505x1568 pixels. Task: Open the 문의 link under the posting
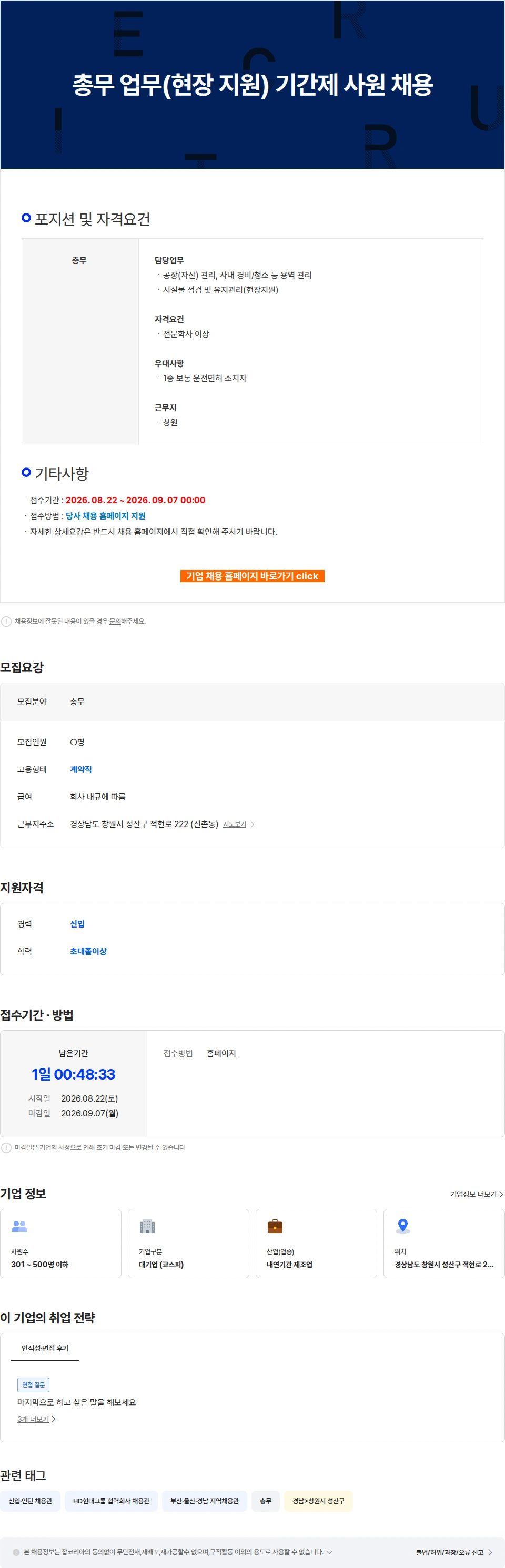[x=115, y=622]
